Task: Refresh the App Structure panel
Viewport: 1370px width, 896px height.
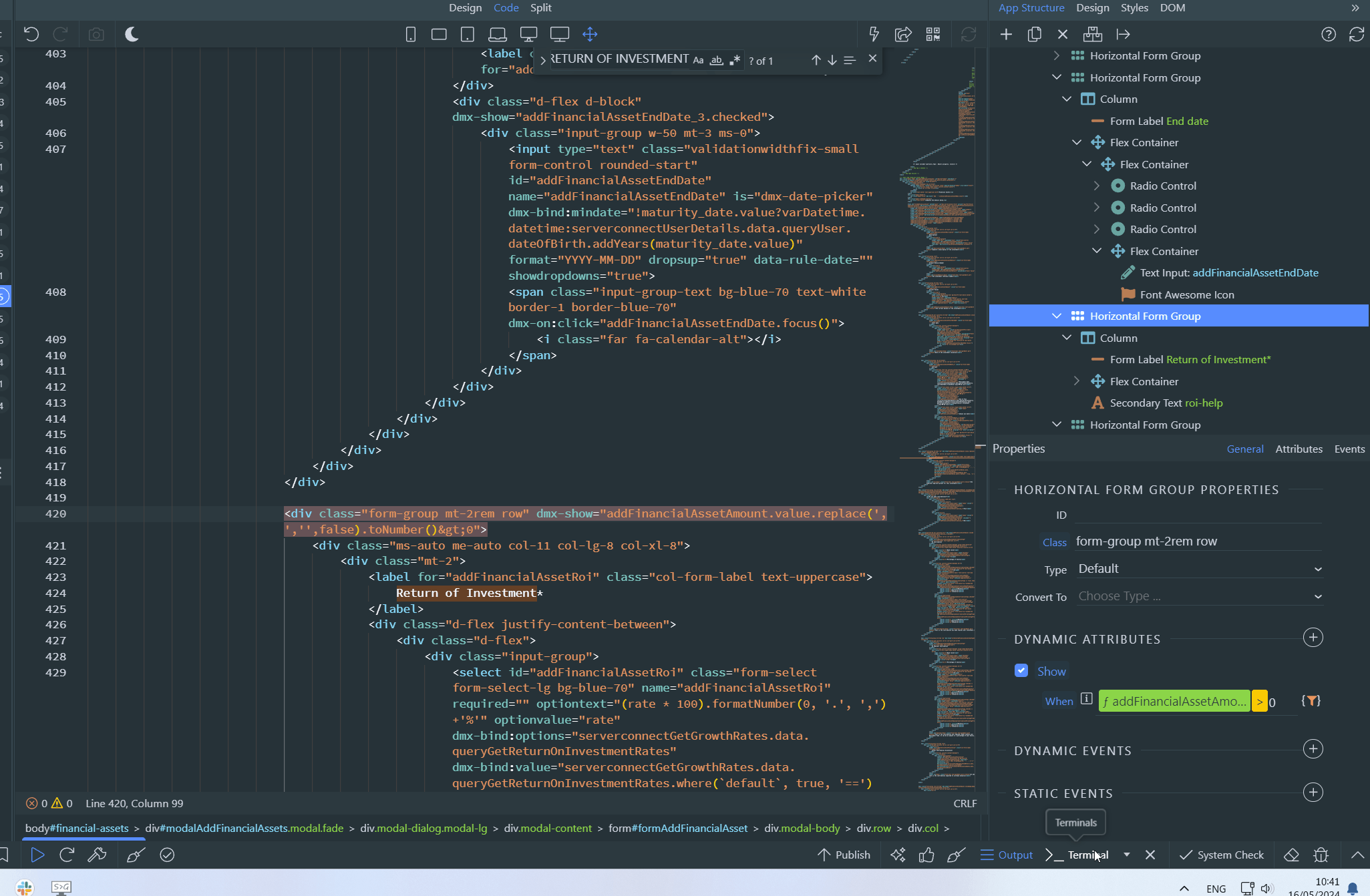Action: [x=1357, y=34]
